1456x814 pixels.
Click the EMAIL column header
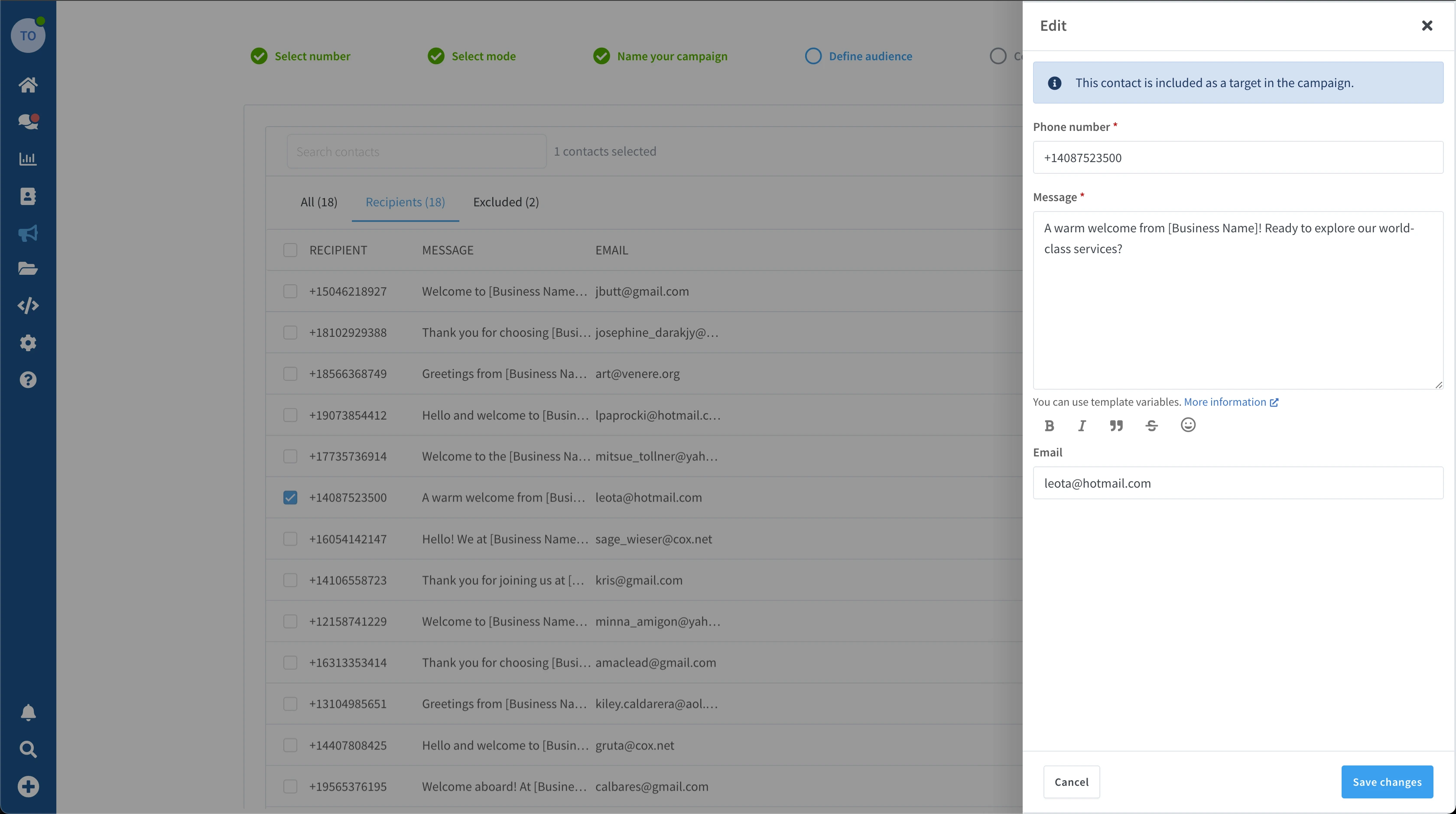pyautogui.click(x=611, y=250)
